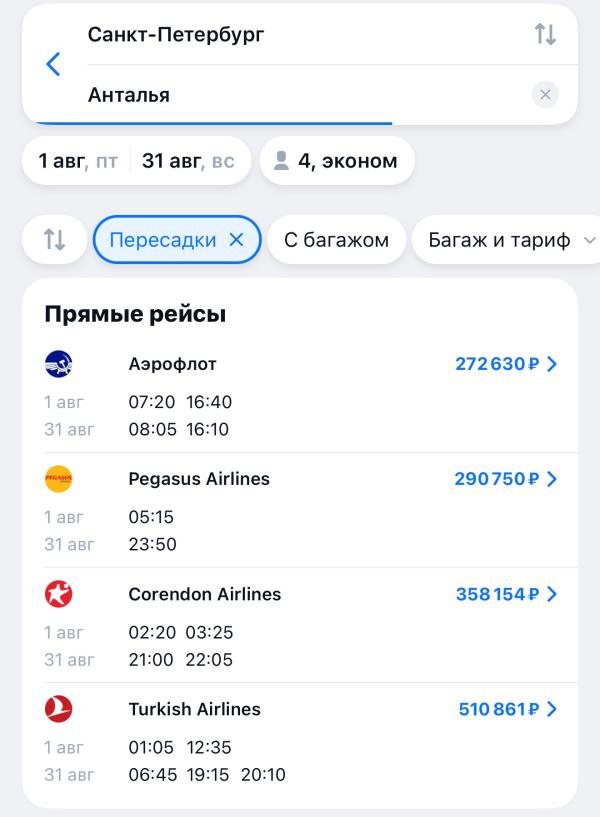
Task: Tap the Turkish Airlines logo
Action: [58, 709]
